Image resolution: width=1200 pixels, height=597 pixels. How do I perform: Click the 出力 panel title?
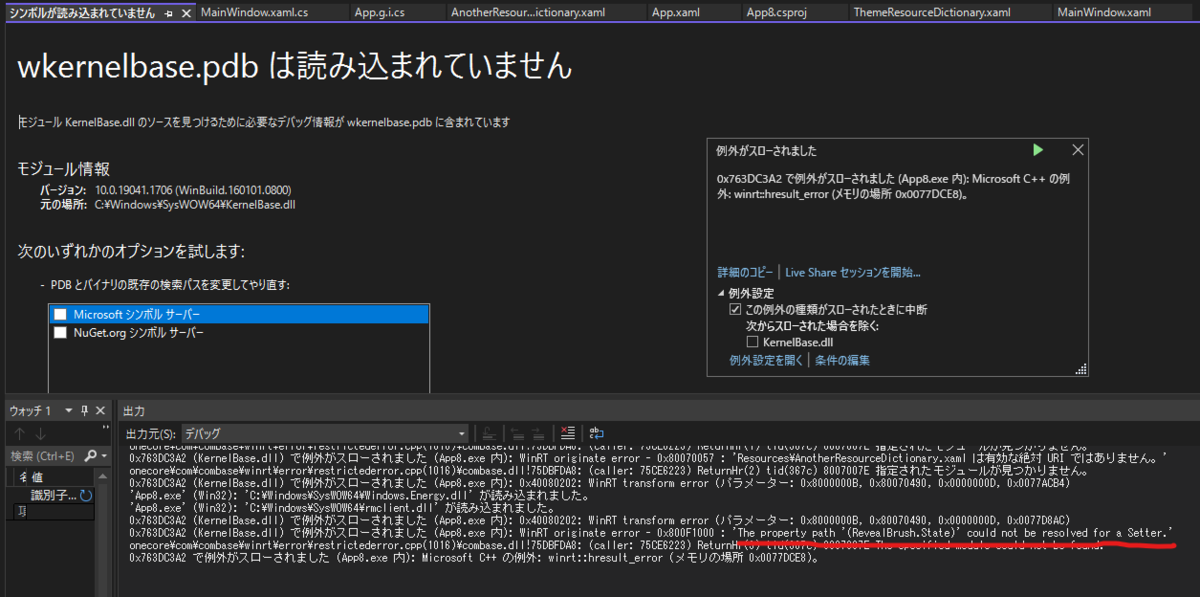coord(134,411)
